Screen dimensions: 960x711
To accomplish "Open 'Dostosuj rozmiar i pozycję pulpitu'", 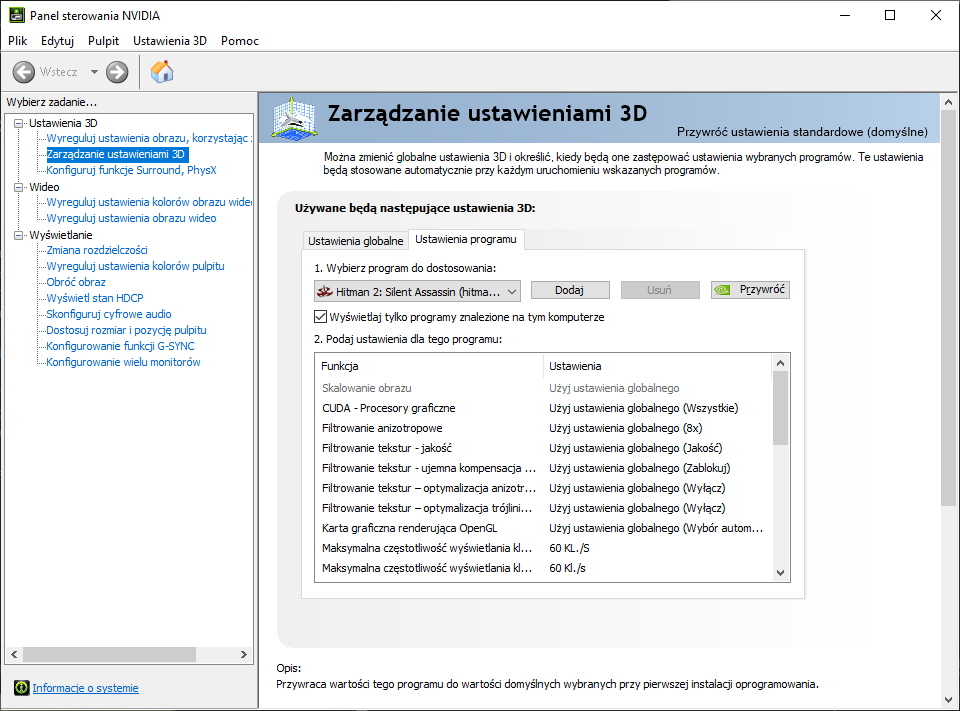I will pyautogui.click(x=127, y=329).
